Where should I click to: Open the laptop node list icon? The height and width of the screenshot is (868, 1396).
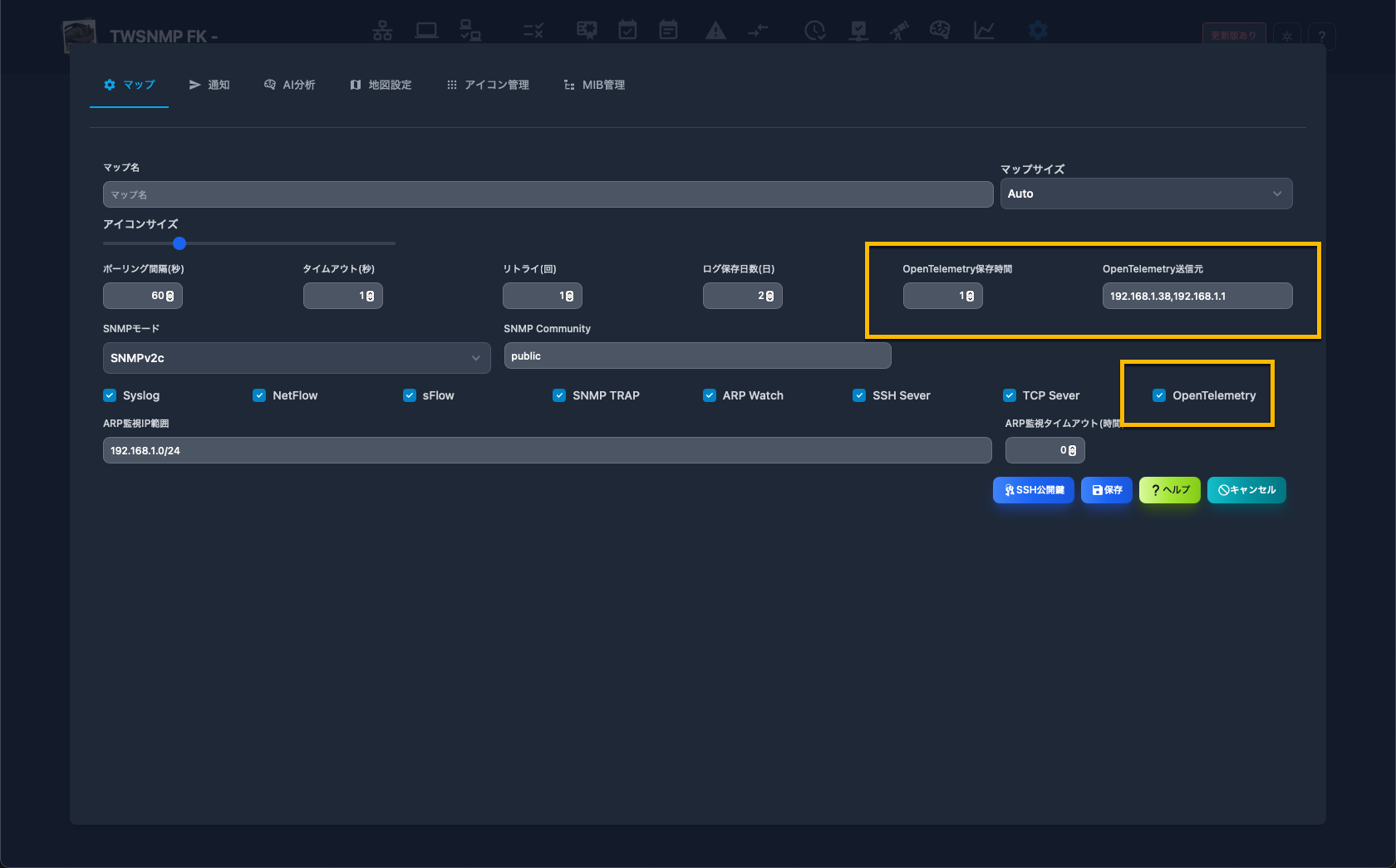[426, 31]
